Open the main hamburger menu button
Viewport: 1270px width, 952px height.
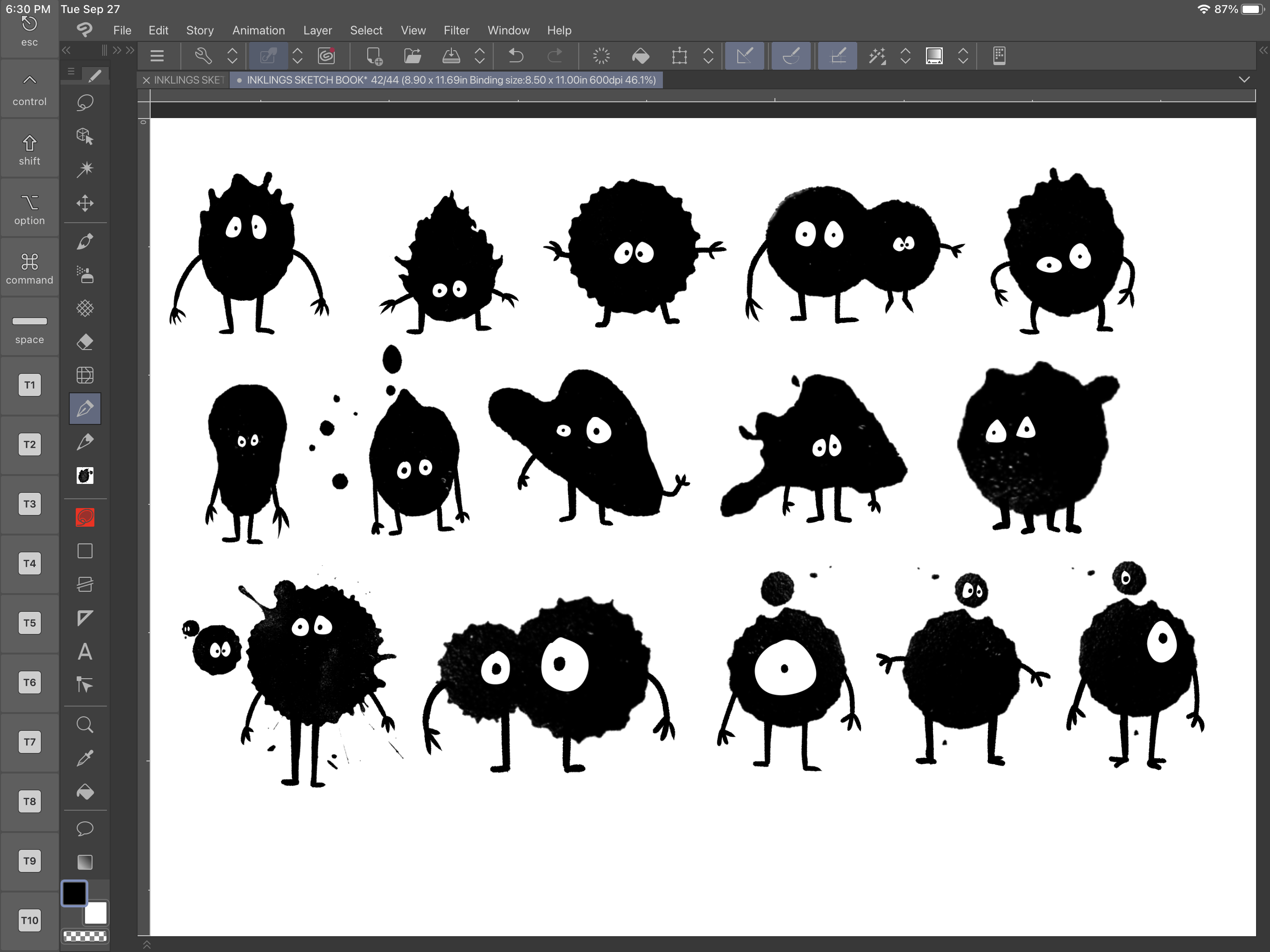tap(157, 56)
